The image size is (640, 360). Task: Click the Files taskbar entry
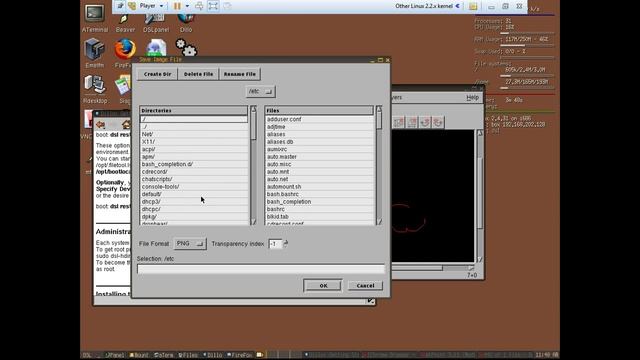pyautogui.click(x=188, y=355)
